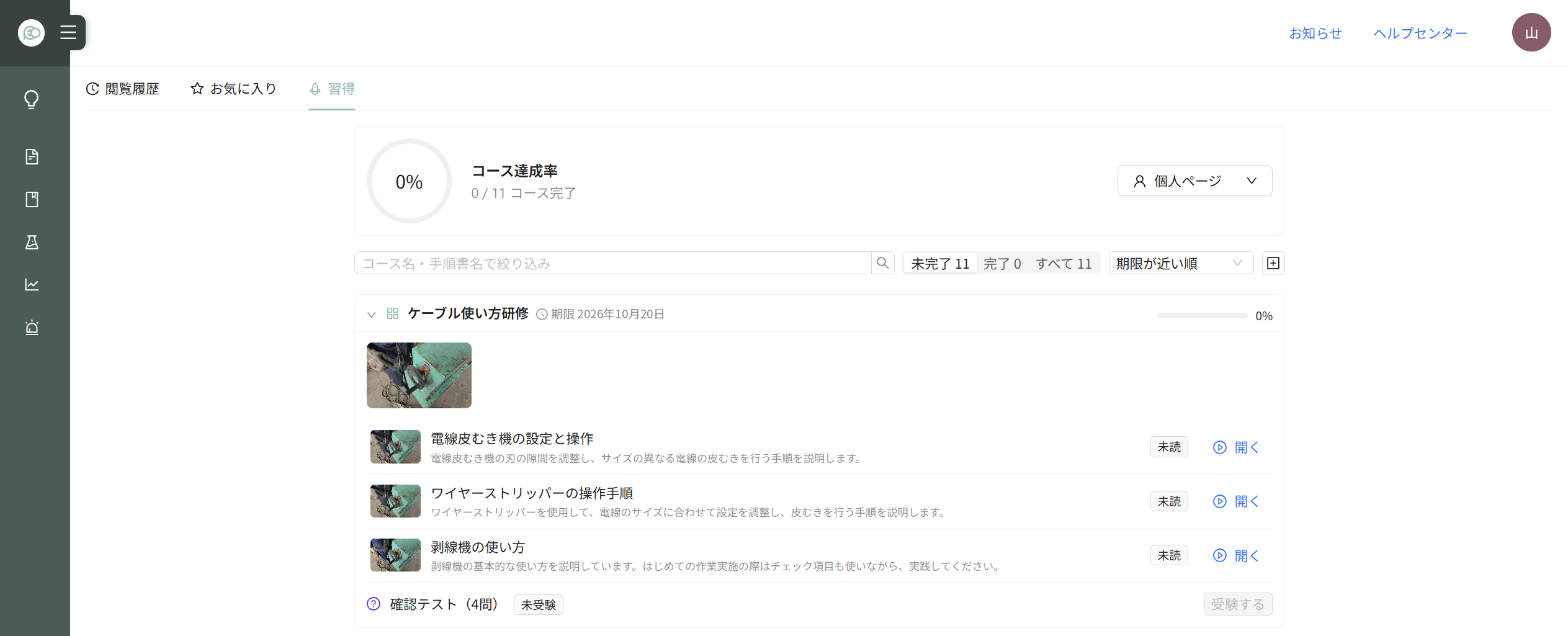
Task: Open the hamburger menu icon
Action: click(x=68, y=32)
